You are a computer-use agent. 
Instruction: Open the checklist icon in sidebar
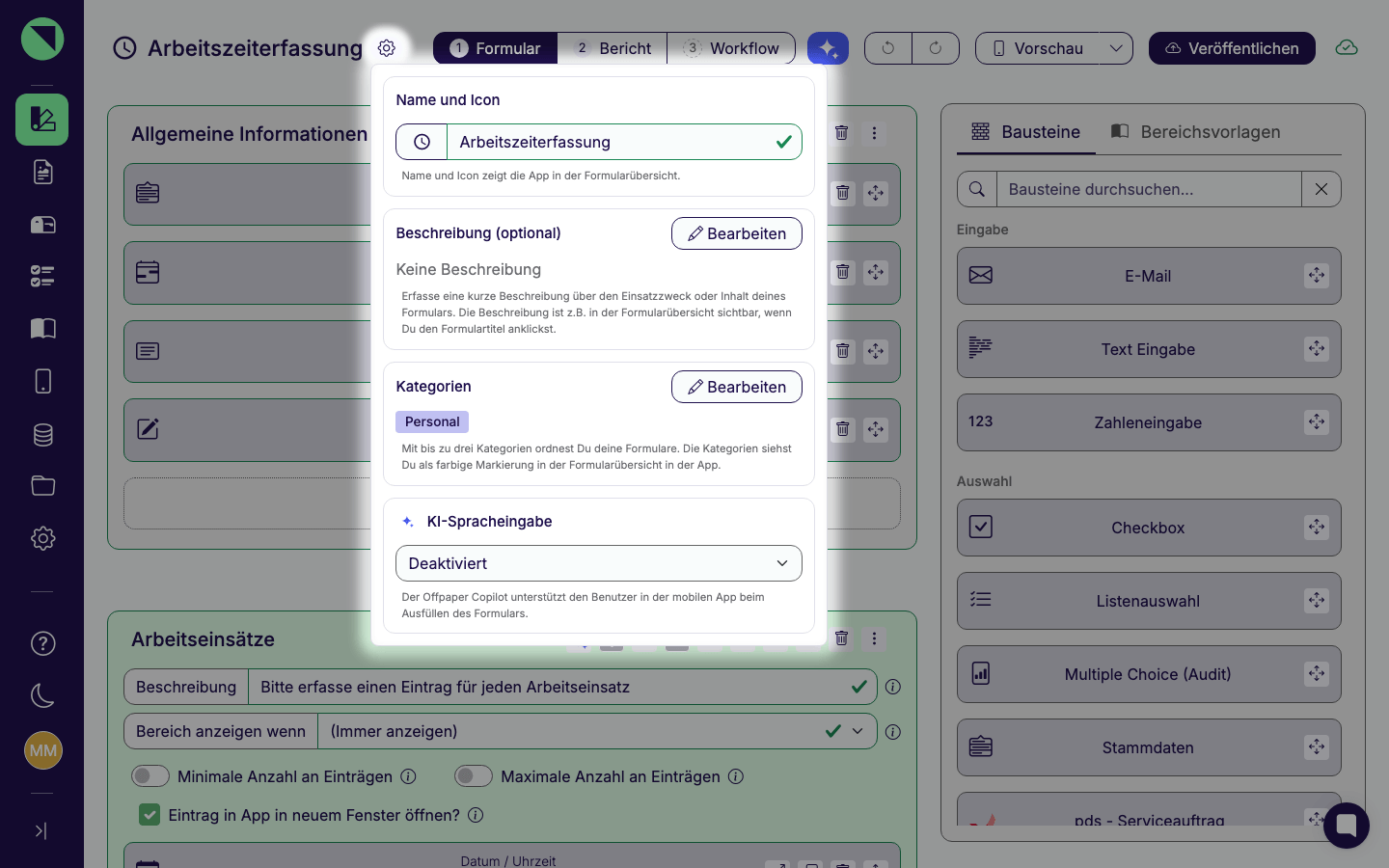pos(42,277)
